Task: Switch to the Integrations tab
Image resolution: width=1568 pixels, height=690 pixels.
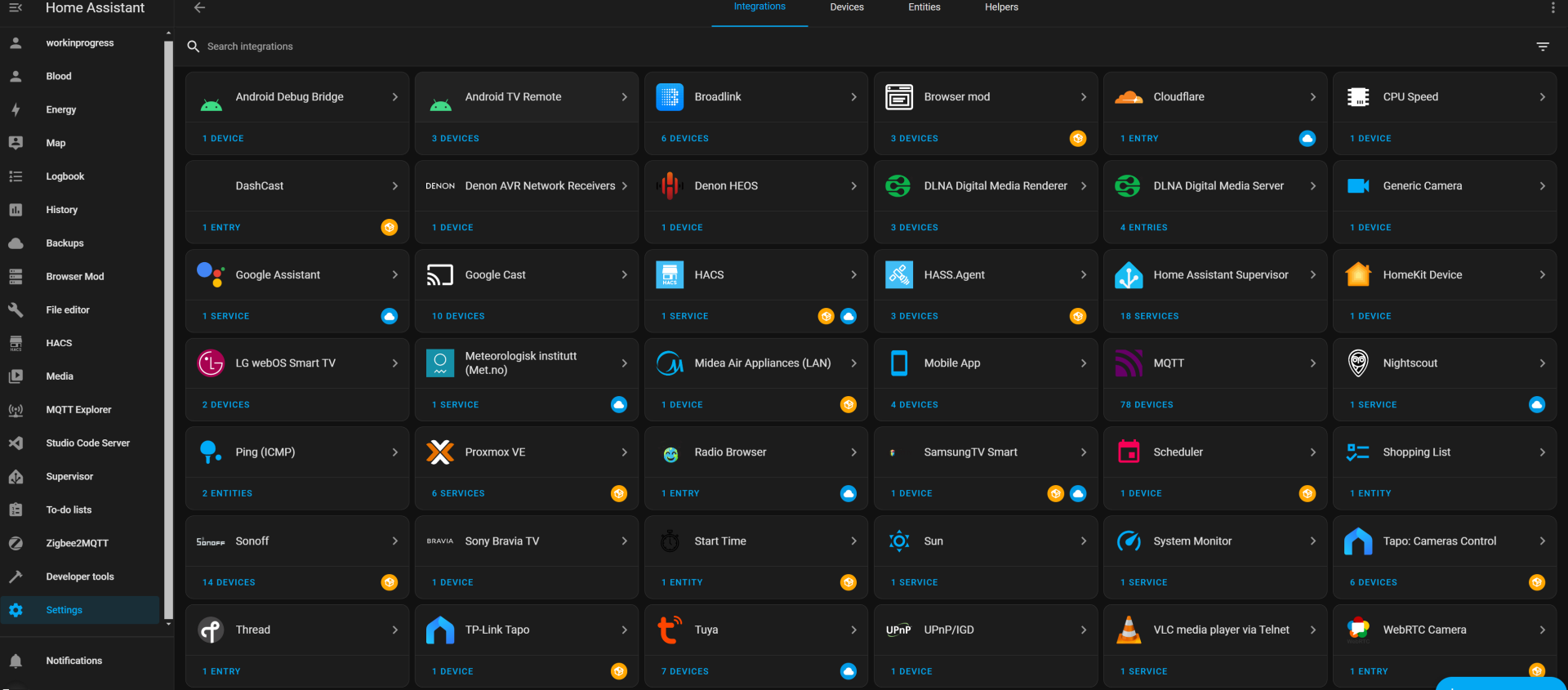Action: click(759, 7)
